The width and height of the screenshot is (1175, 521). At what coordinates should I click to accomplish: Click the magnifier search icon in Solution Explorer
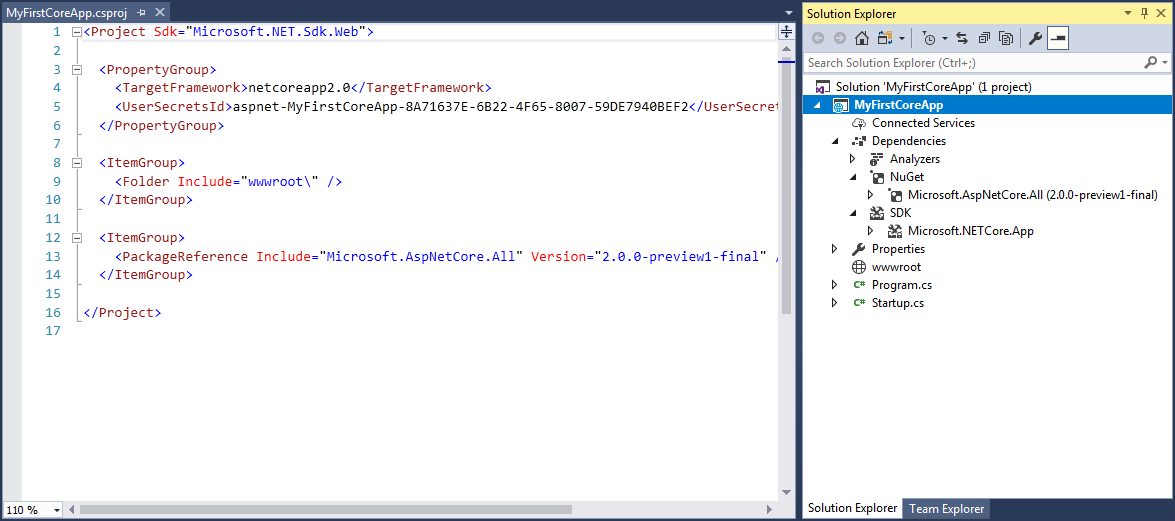(1151, 63)
